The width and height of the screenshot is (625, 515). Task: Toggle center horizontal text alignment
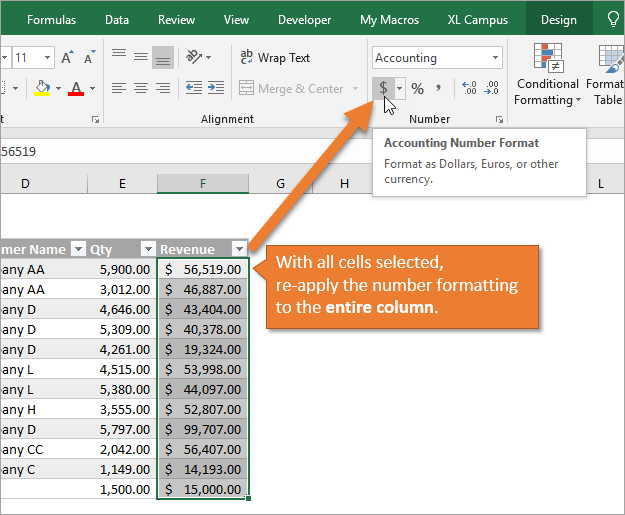(x=141, y=89)
